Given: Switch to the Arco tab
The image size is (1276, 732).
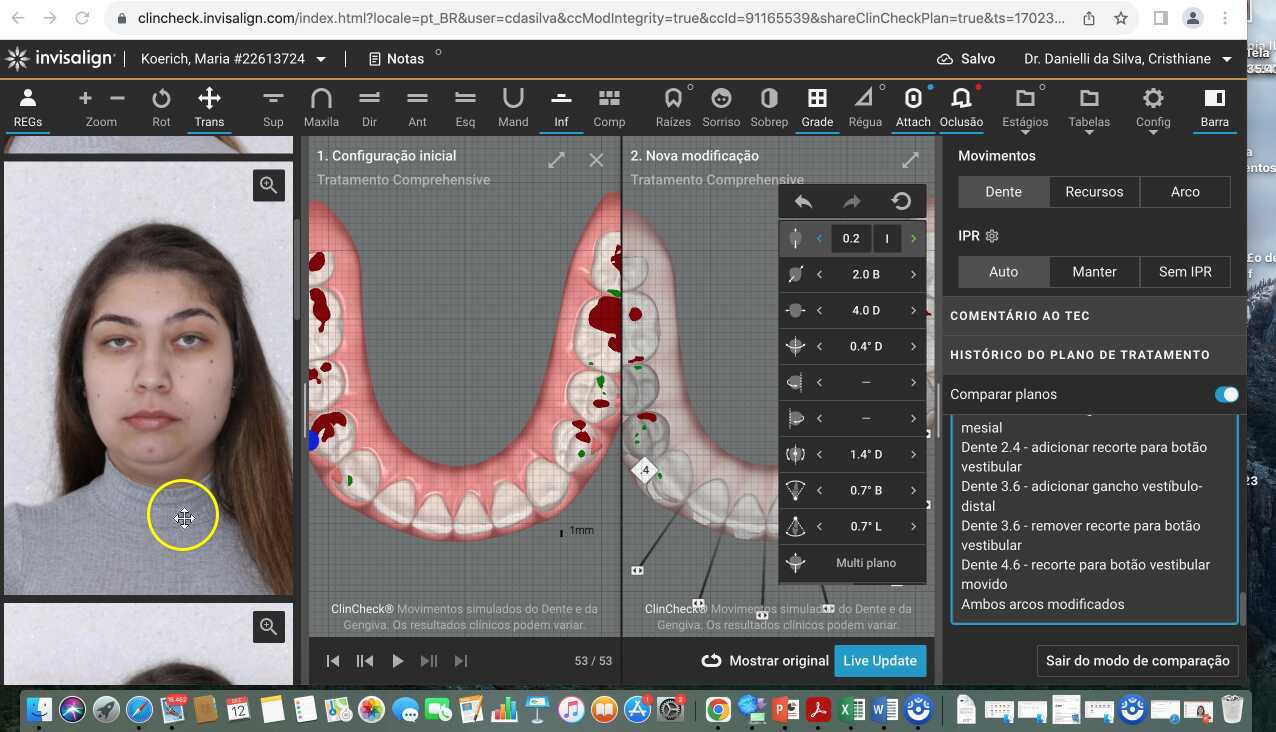Looking at the screenshot, I should click(x=1185, y=192).
